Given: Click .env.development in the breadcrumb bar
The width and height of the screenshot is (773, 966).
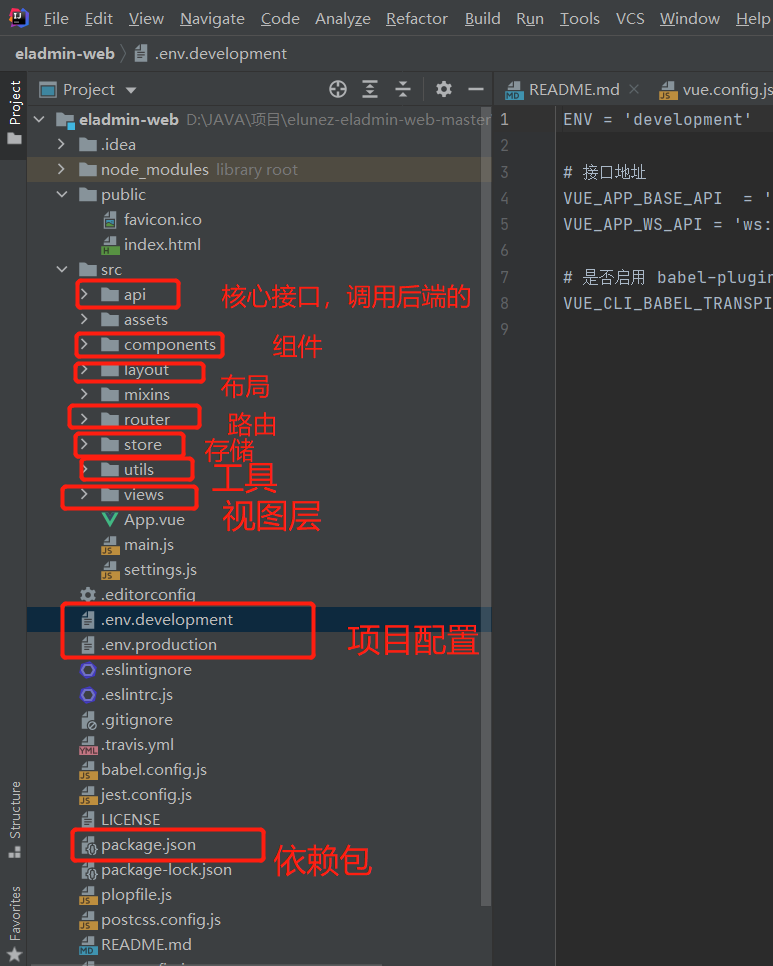Looking at the screenshot, I should tap(221, 54).
